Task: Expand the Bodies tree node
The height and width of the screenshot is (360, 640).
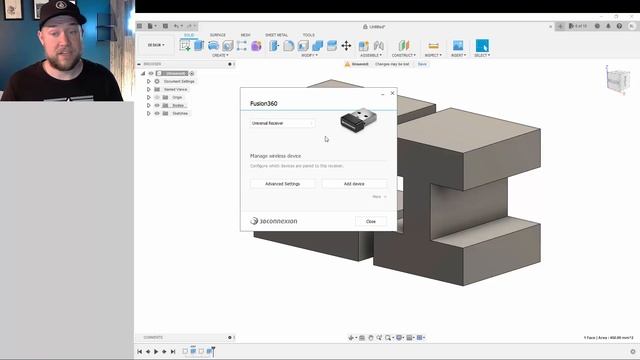Action: tap(149, 105)
